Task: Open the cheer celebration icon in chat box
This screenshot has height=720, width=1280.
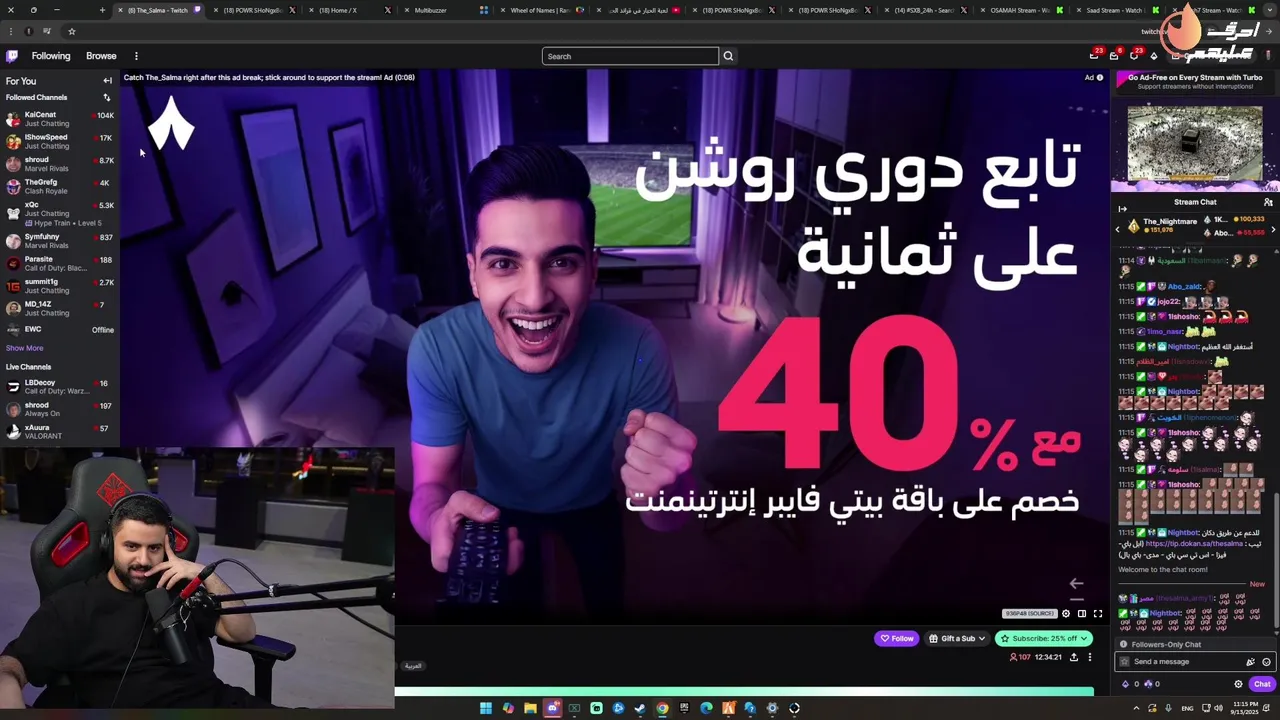Action: [1250, 662]
